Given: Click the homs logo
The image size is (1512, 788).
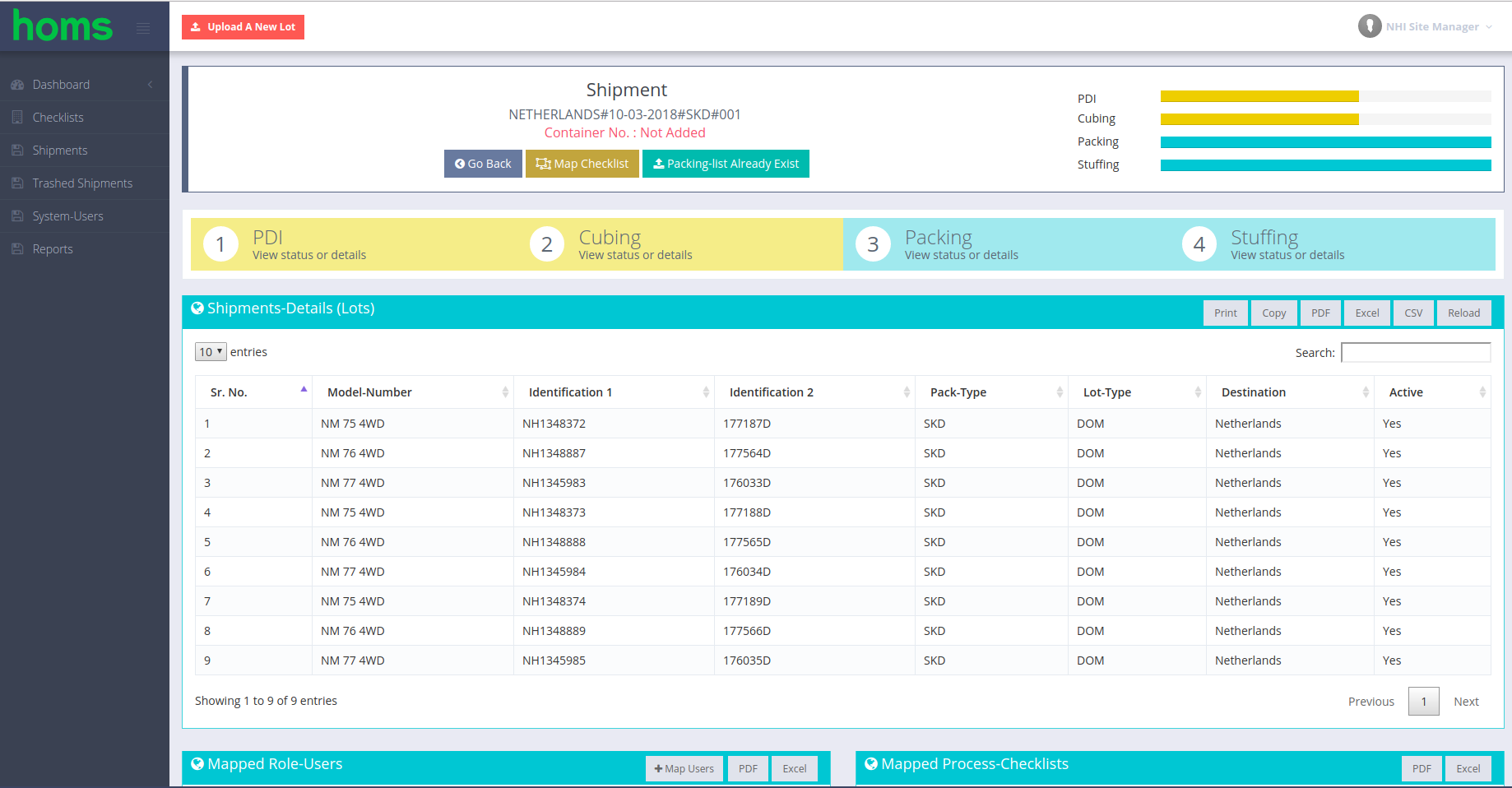Looking at the screenshot, I should pos(63,26).
